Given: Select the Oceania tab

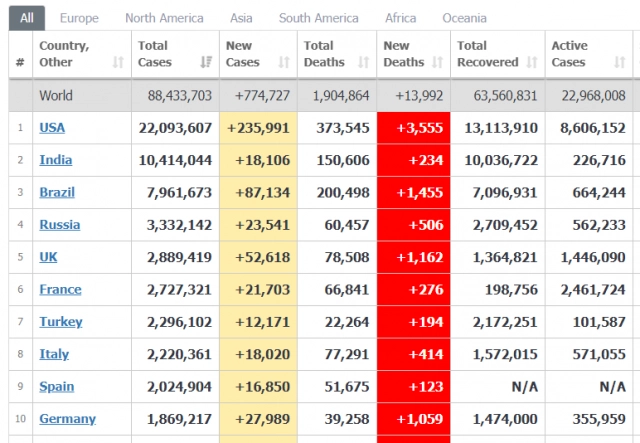Looking at the screenshot, I should coord(465,18).
